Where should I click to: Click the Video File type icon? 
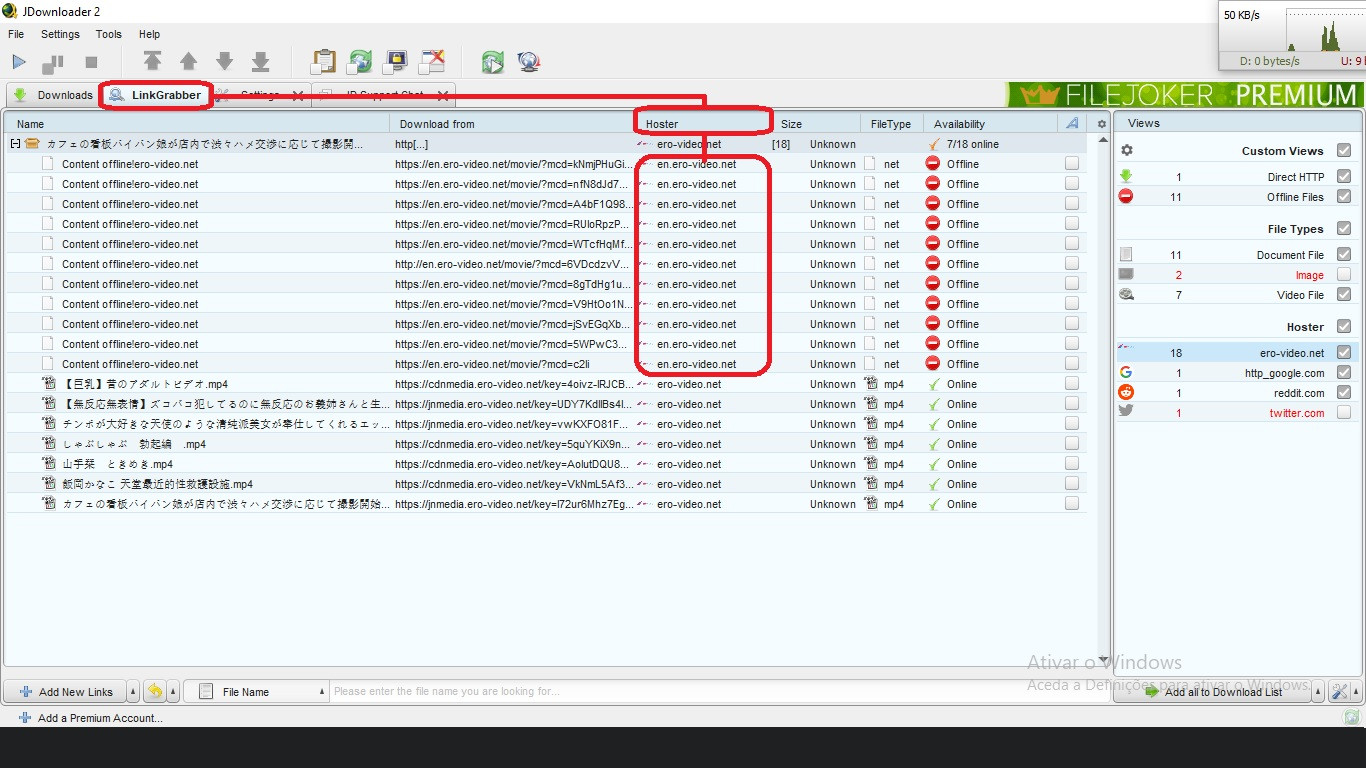pos(1126,294)
